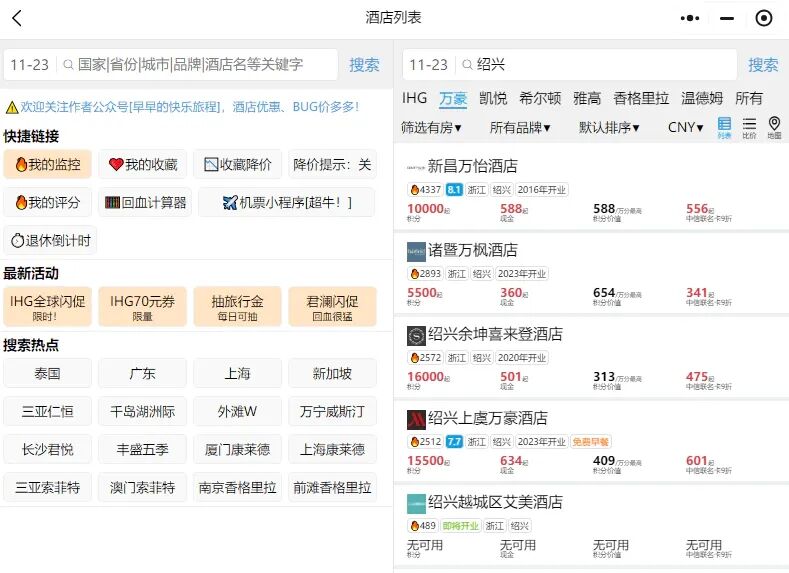Select the 香格里拉 brand tab
The width and height of the screenshot is (789, 573).
point(641,98)
